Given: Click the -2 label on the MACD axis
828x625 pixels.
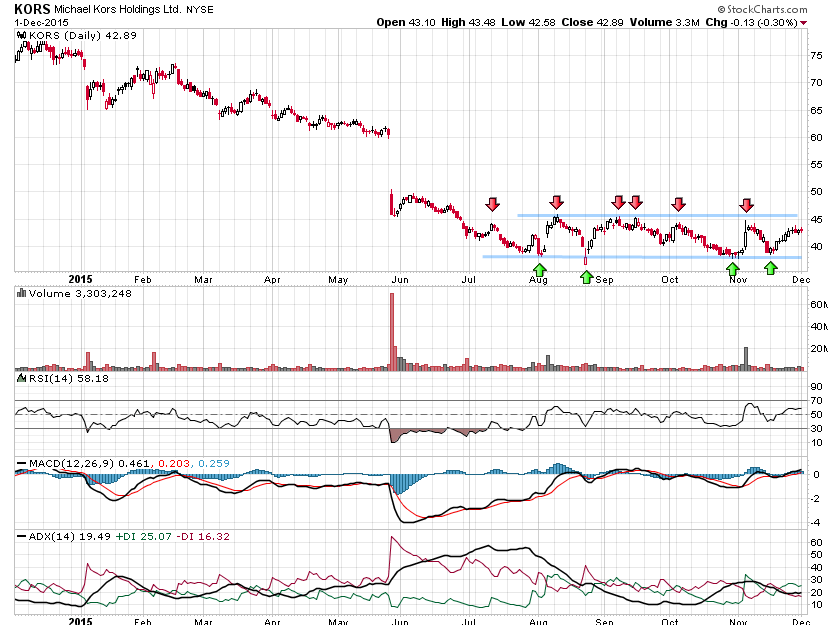Looking at the screenshot, I should coord(816,498).
